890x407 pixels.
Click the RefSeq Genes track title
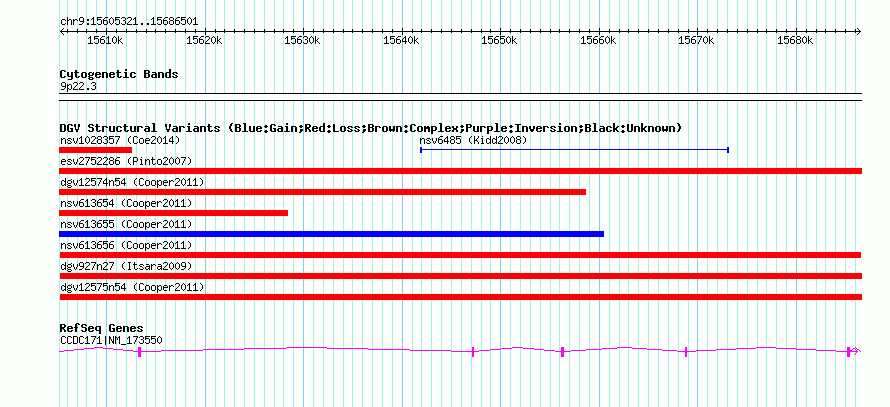102,328
